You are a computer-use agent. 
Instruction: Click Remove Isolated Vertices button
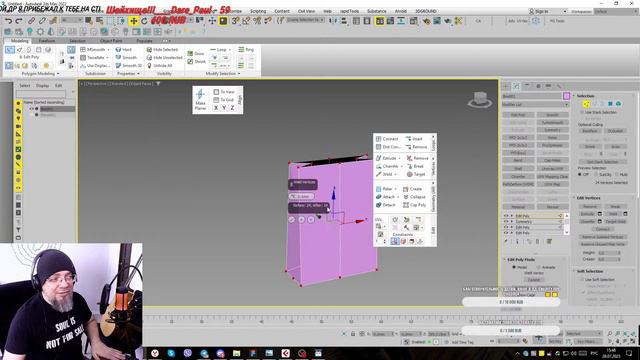603,237
